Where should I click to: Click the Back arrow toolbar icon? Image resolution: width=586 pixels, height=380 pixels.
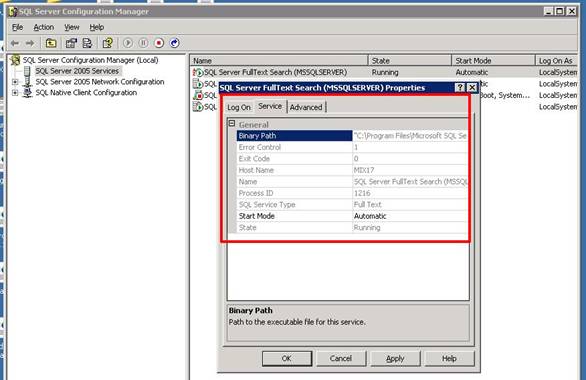15,43
